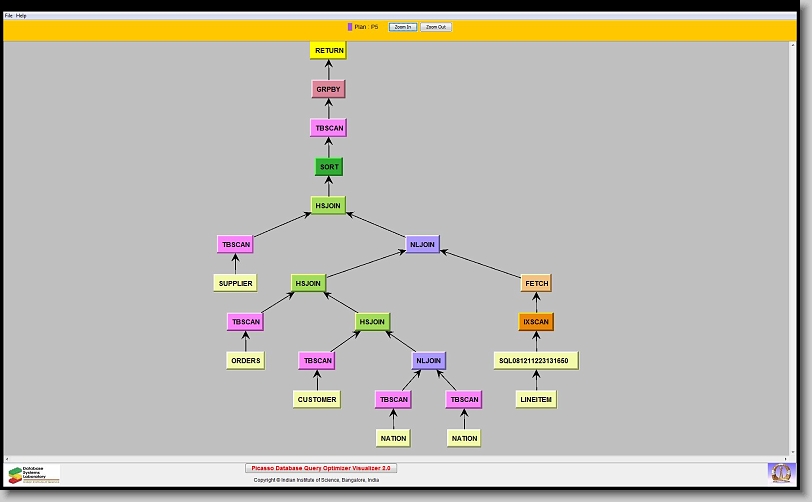Click the SUPPLIER table node
The width and height of the screenshot is (812, 502).
235,283
